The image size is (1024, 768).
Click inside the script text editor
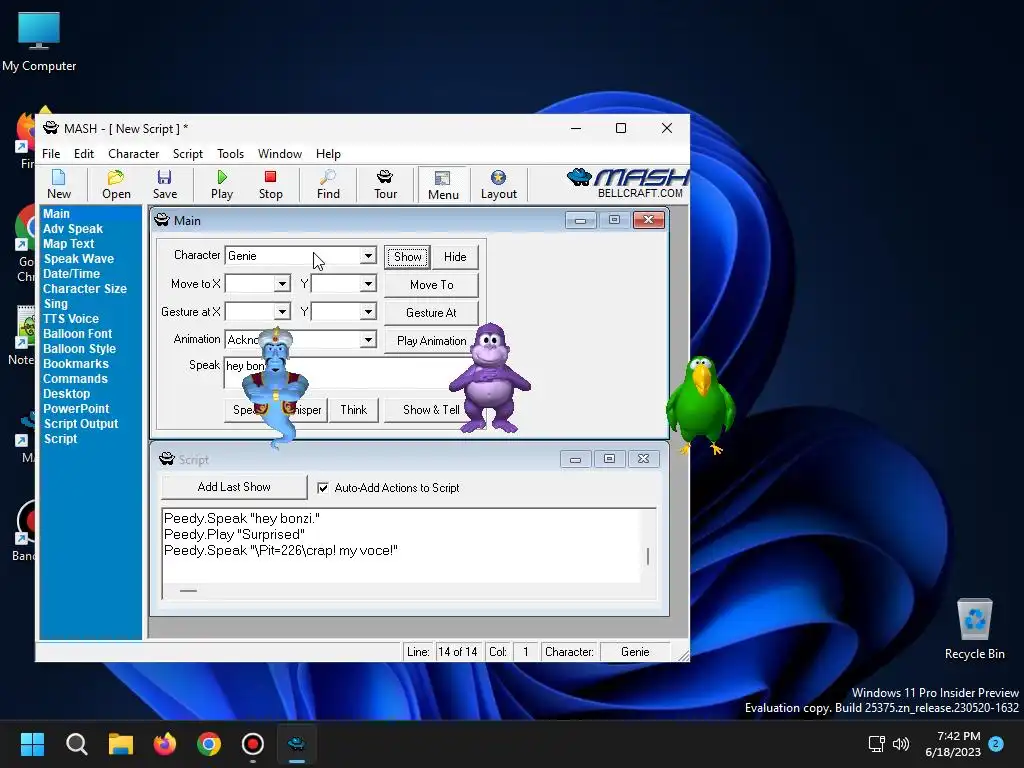coord(402,546)
